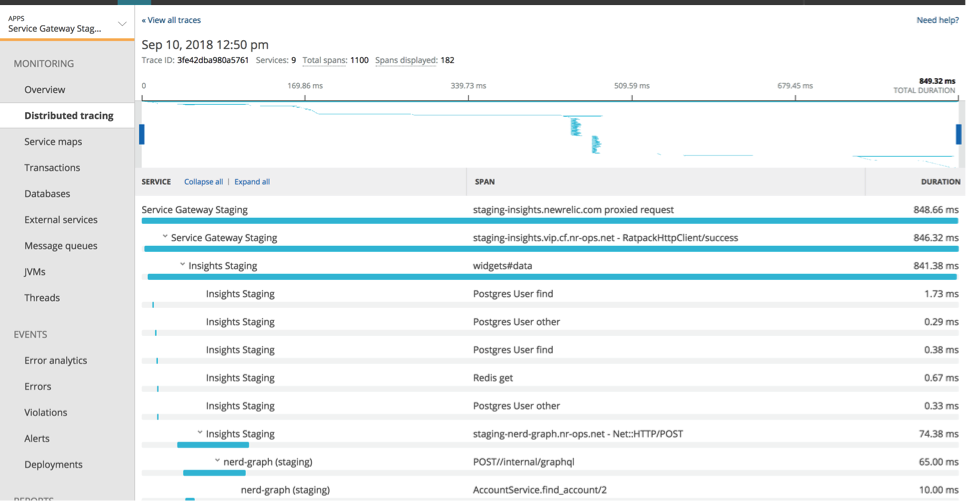The height and width of the screenshot is (501, 966).
Task: Click the 848.66 ms duration bar
Action: pos(550,221)
